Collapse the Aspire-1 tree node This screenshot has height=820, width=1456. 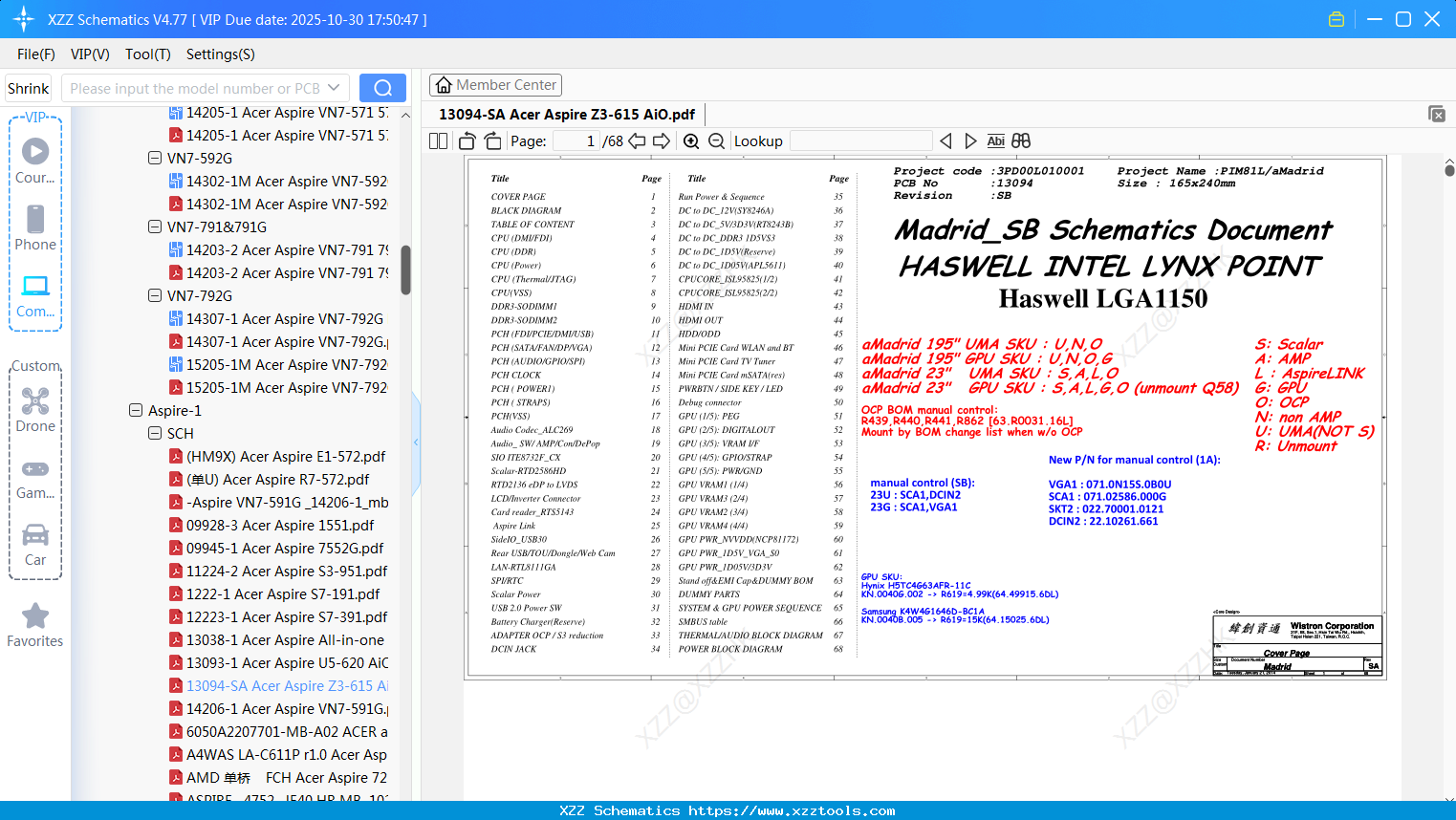[x=136, y=411]
